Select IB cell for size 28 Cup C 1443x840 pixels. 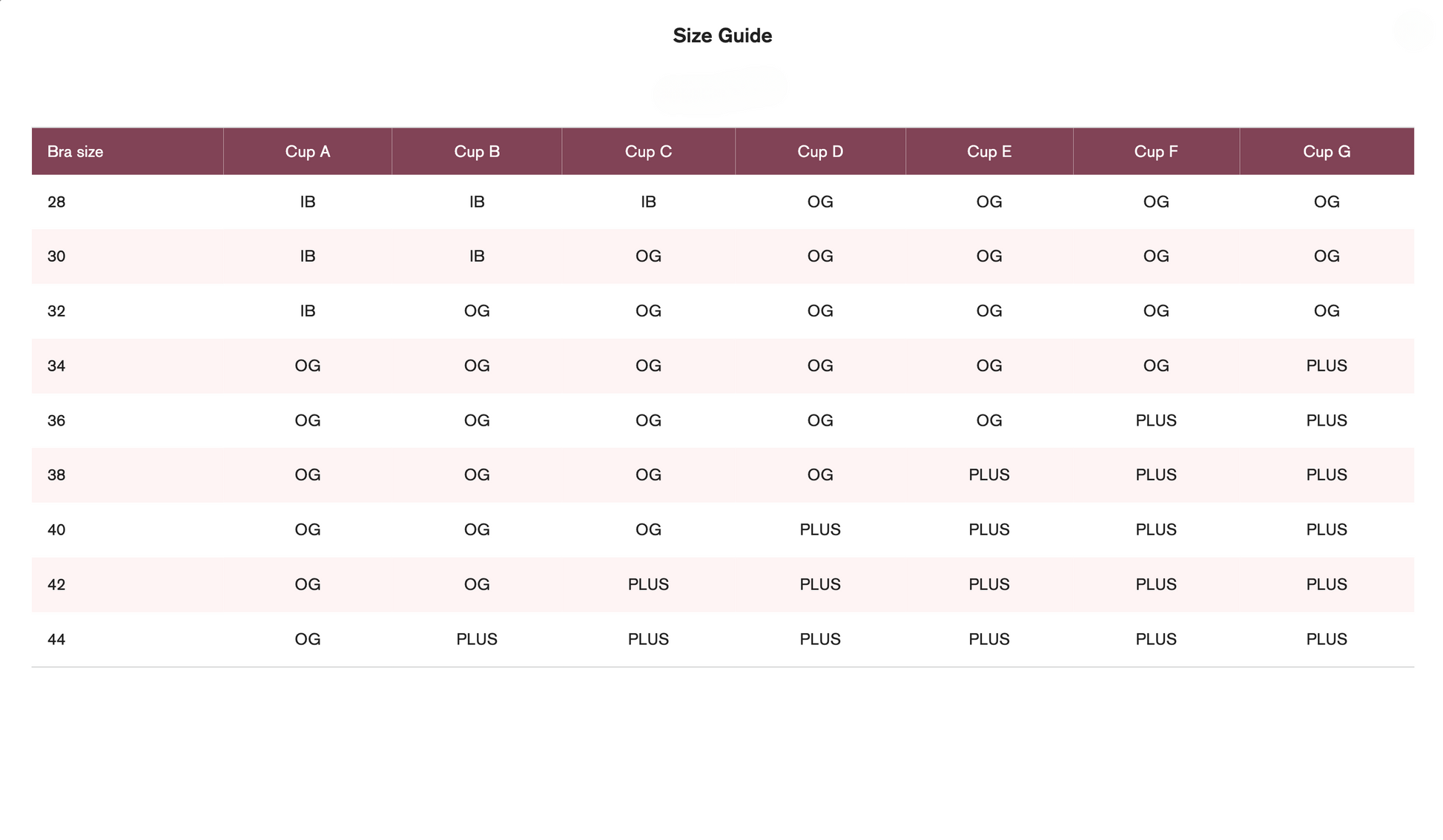click(648, 202)
